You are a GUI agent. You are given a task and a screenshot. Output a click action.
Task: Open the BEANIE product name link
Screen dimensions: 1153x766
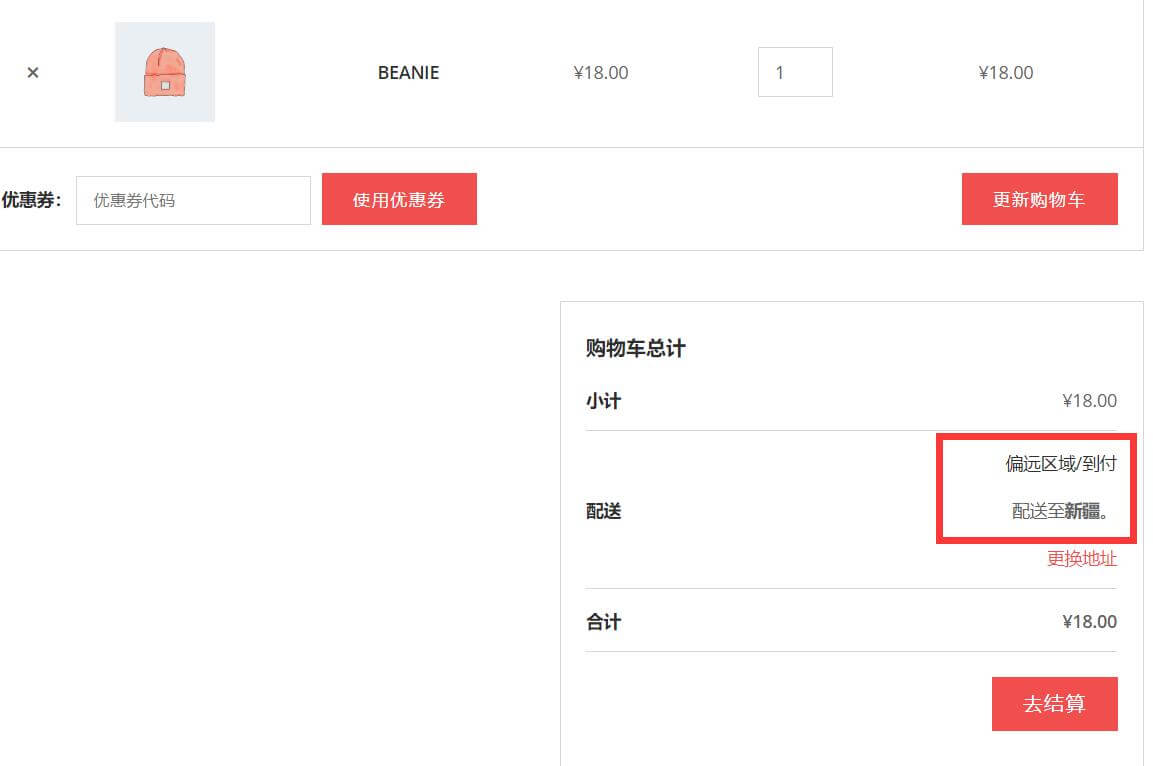coord(408,72)
